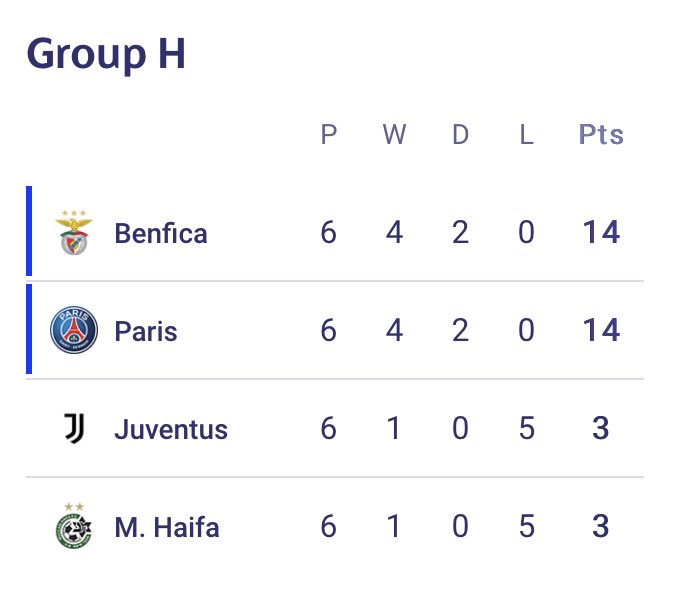Sort by the Pts column header
Image resolution: width=676 pixels, height=593 pixels.
click(x=601, y=135)
